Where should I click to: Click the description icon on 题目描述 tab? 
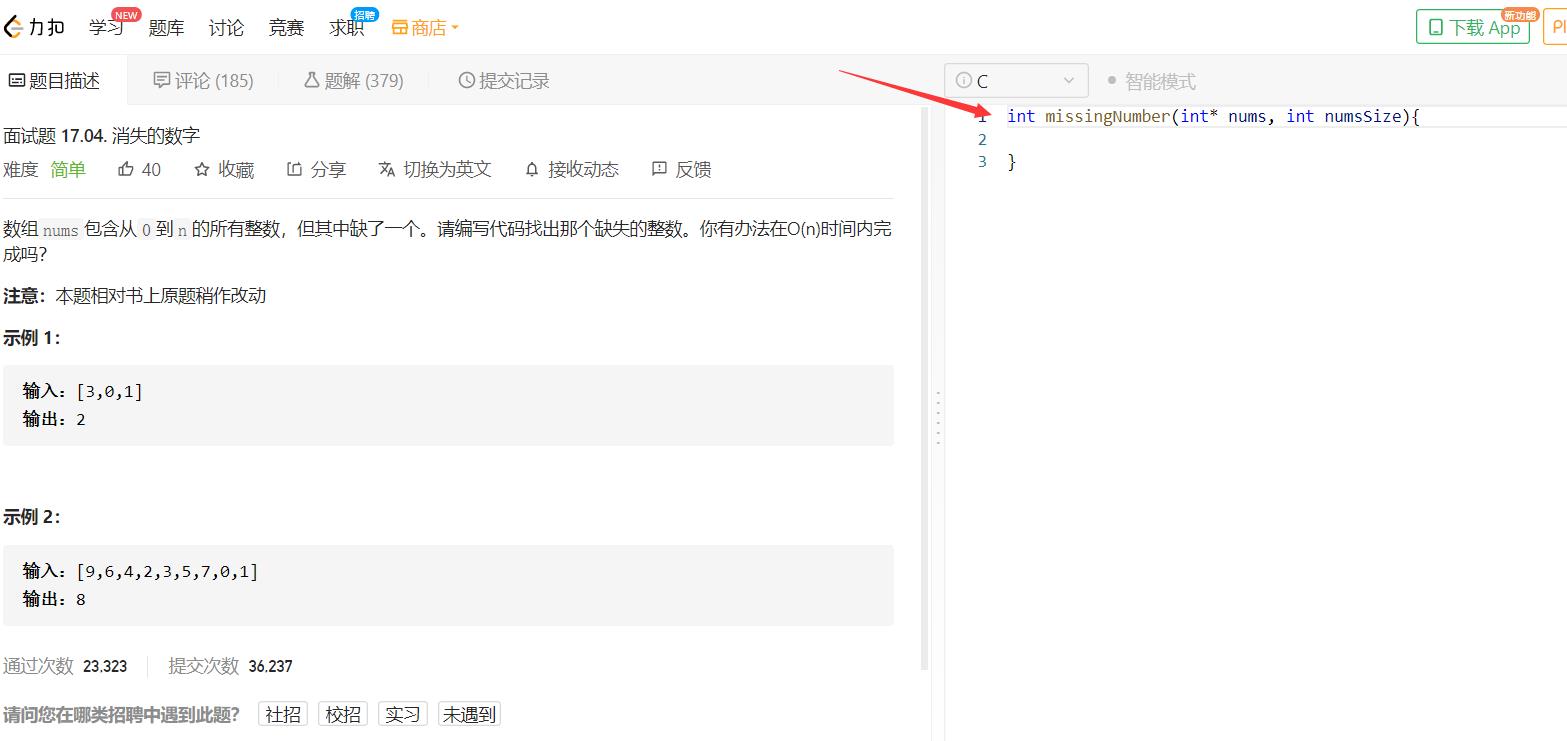point(16,81)
